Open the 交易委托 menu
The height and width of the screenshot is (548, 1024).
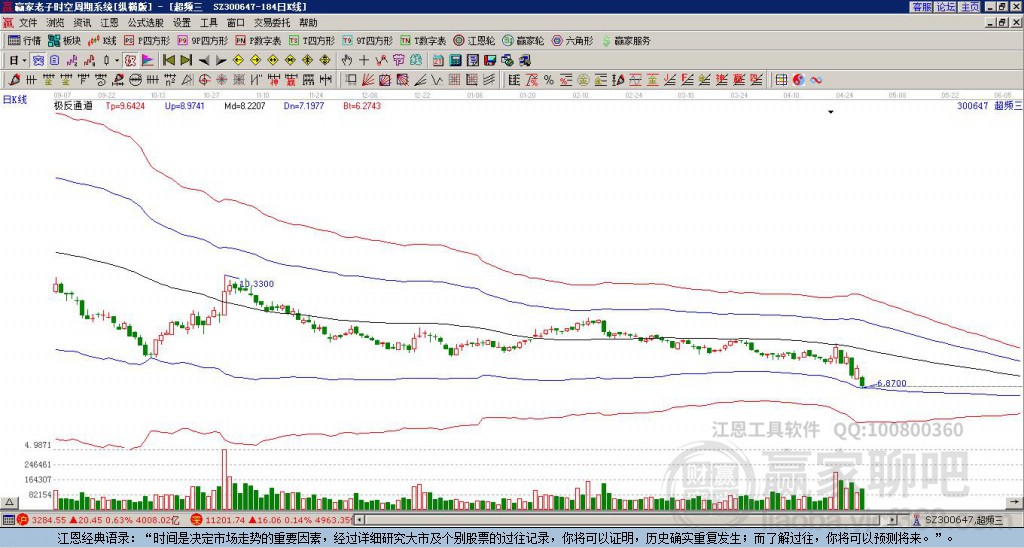click(272, 23)
